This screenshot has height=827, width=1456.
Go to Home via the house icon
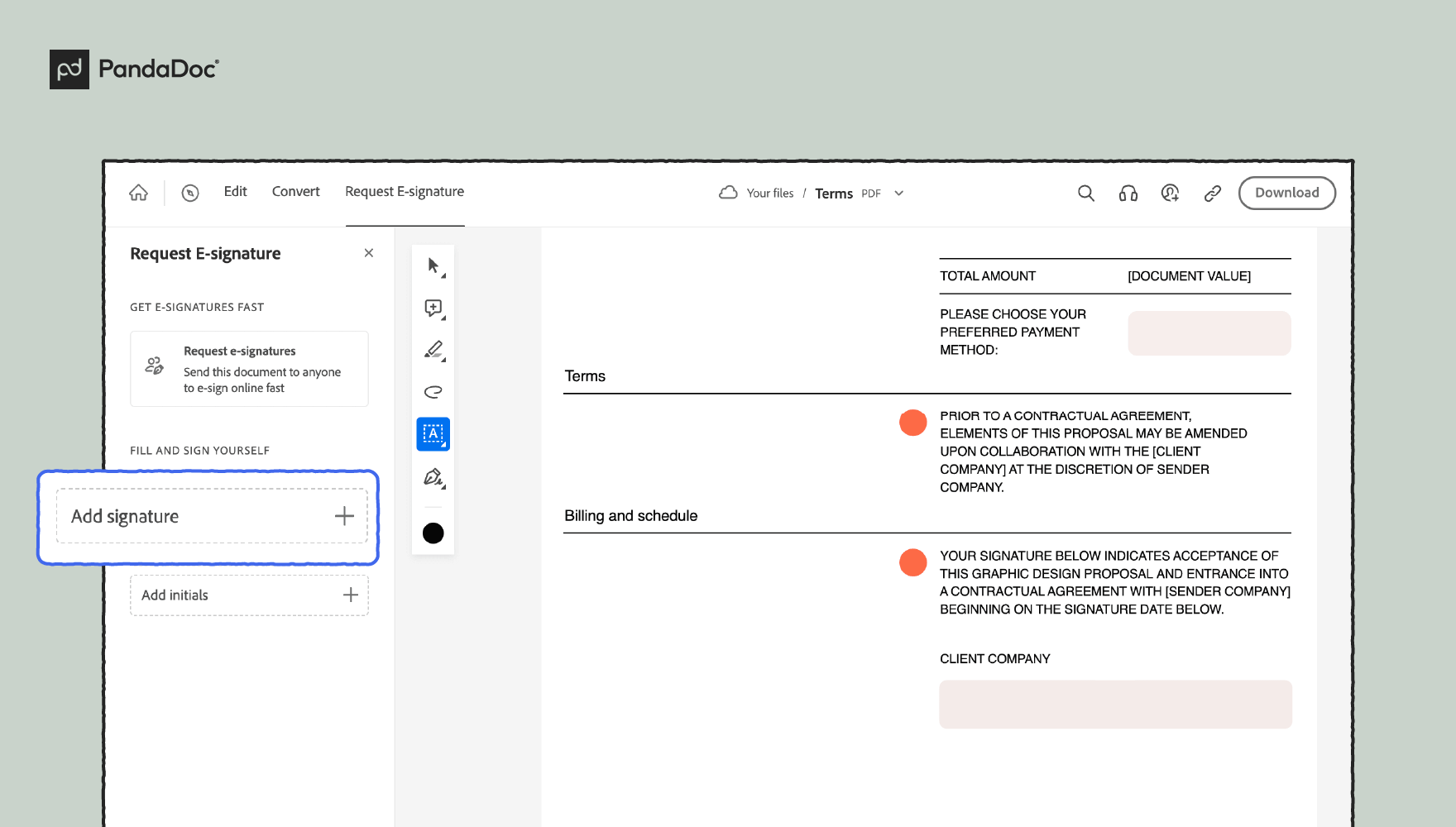(138, 192)
